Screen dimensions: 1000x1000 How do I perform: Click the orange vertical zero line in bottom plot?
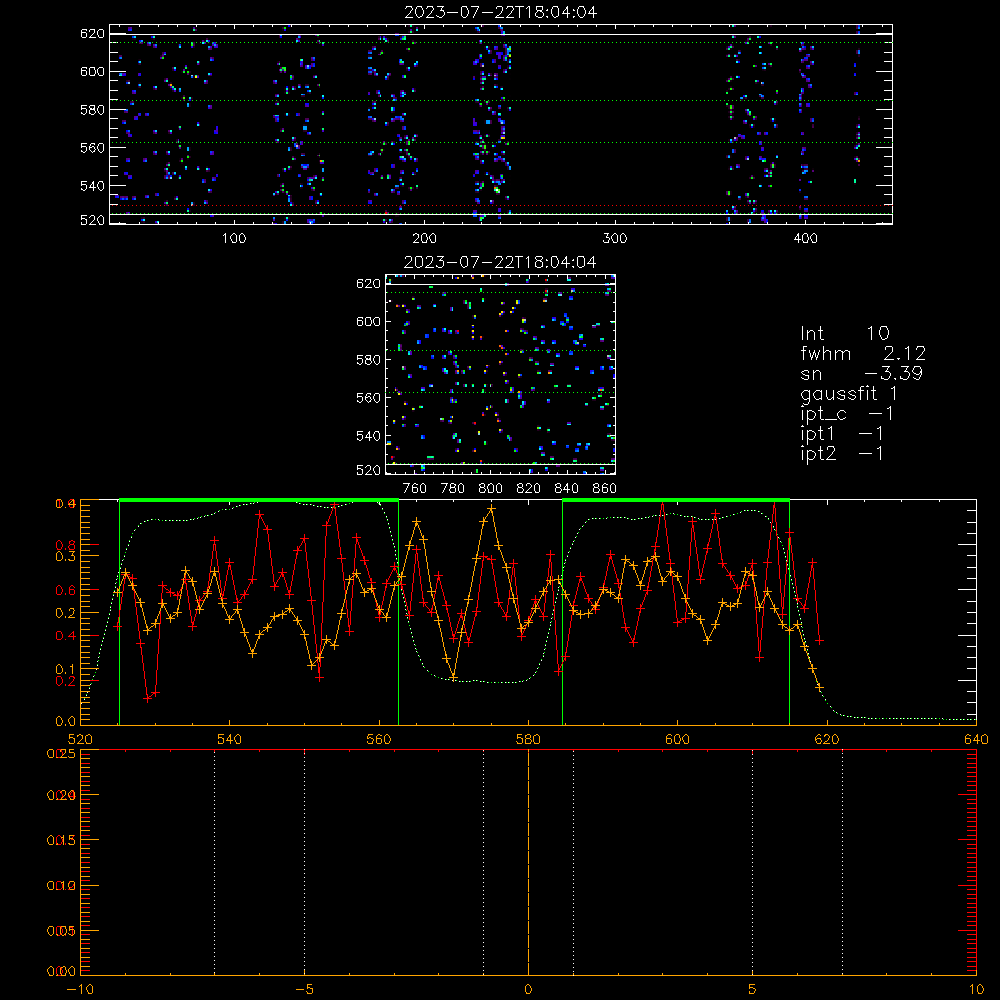[x=528, y=862]
